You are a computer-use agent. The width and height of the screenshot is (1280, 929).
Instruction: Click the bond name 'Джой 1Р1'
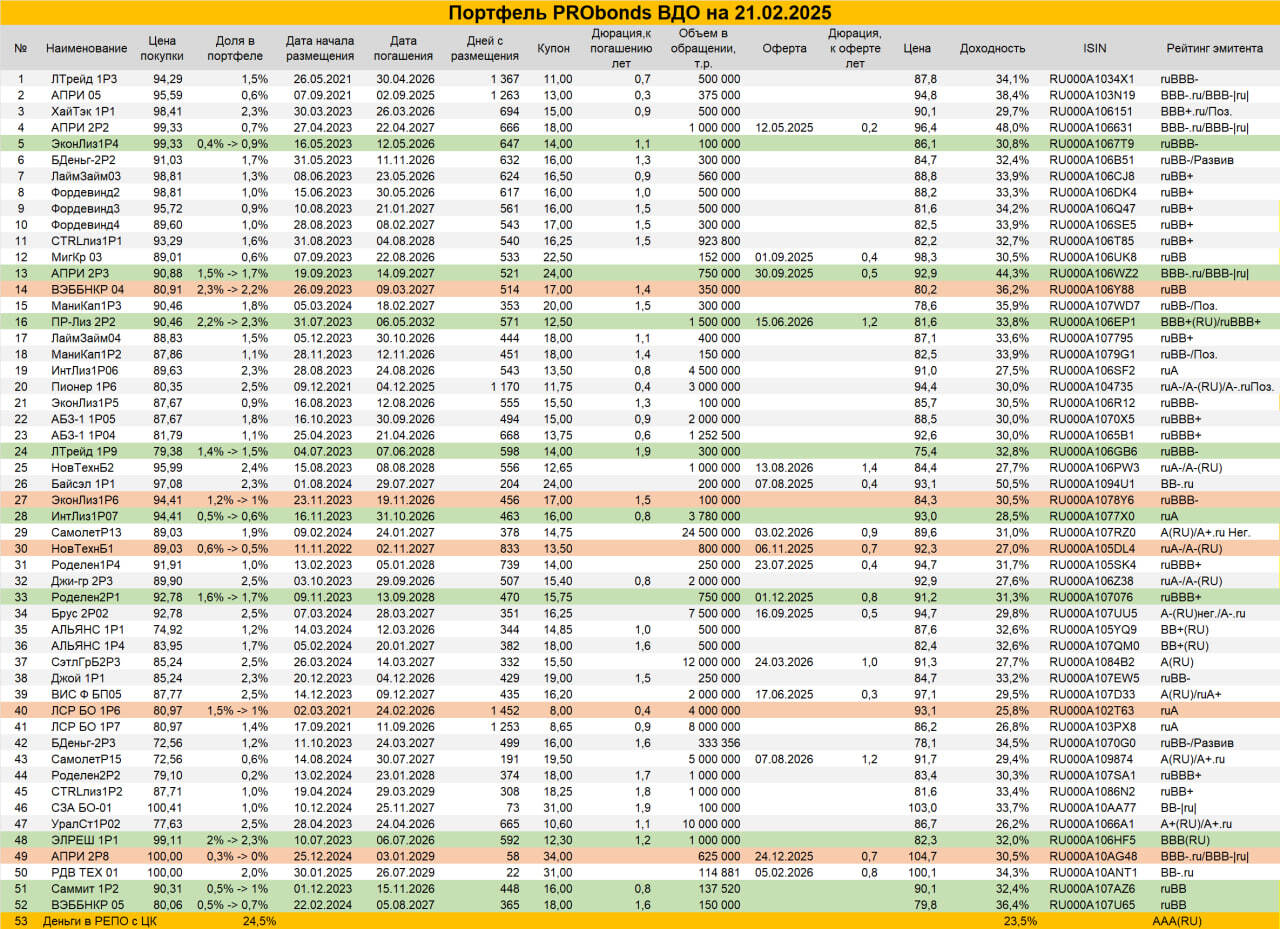(x=76, y=677)
